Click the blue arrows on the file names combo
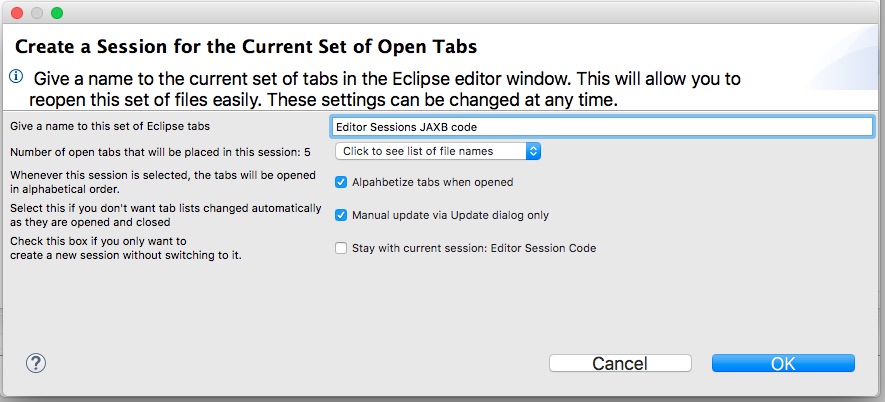This screenshot has width=885, height=402. 534,151
